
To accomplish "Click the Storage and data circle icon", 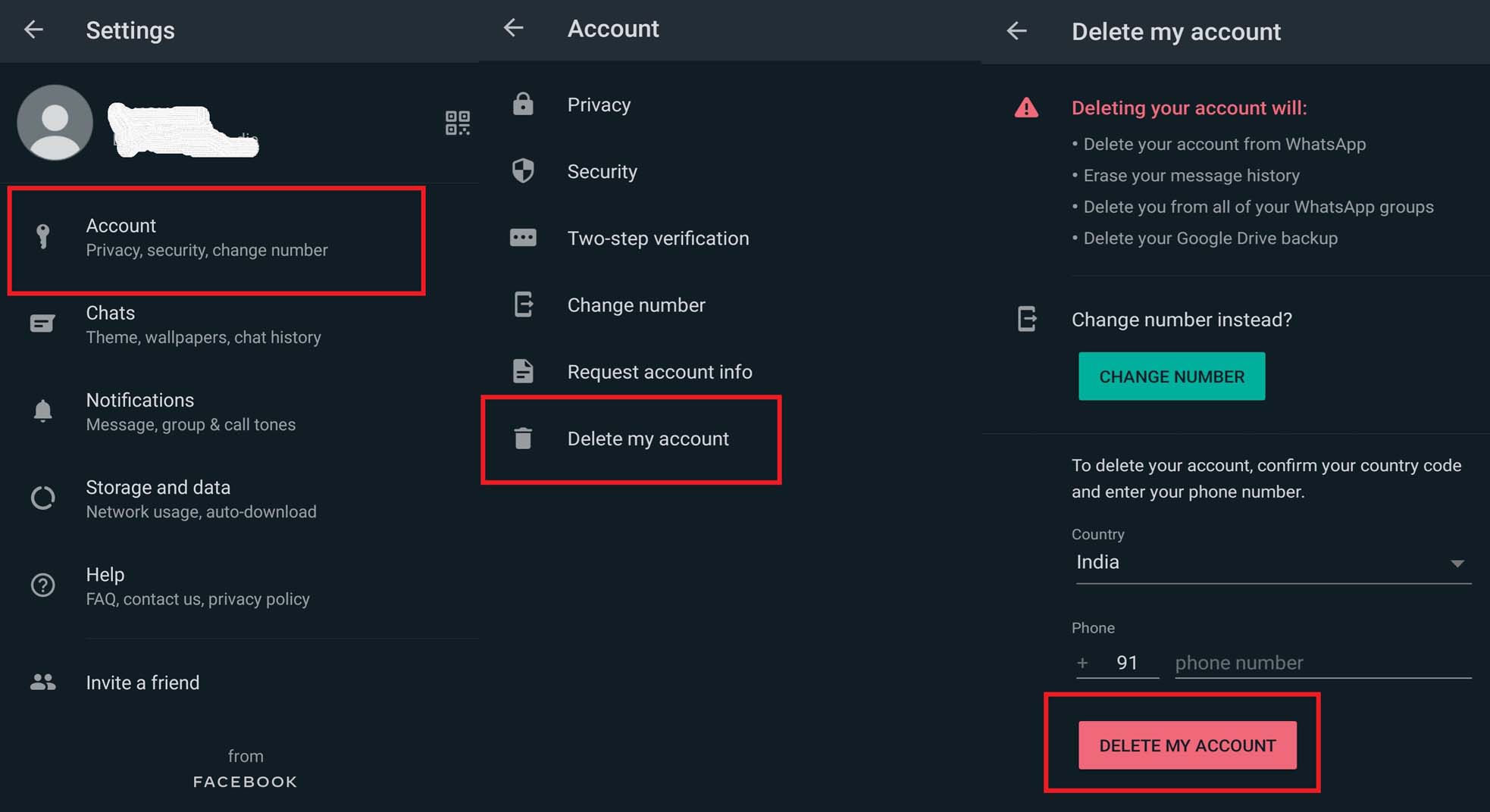I will (x=42, y=498).
